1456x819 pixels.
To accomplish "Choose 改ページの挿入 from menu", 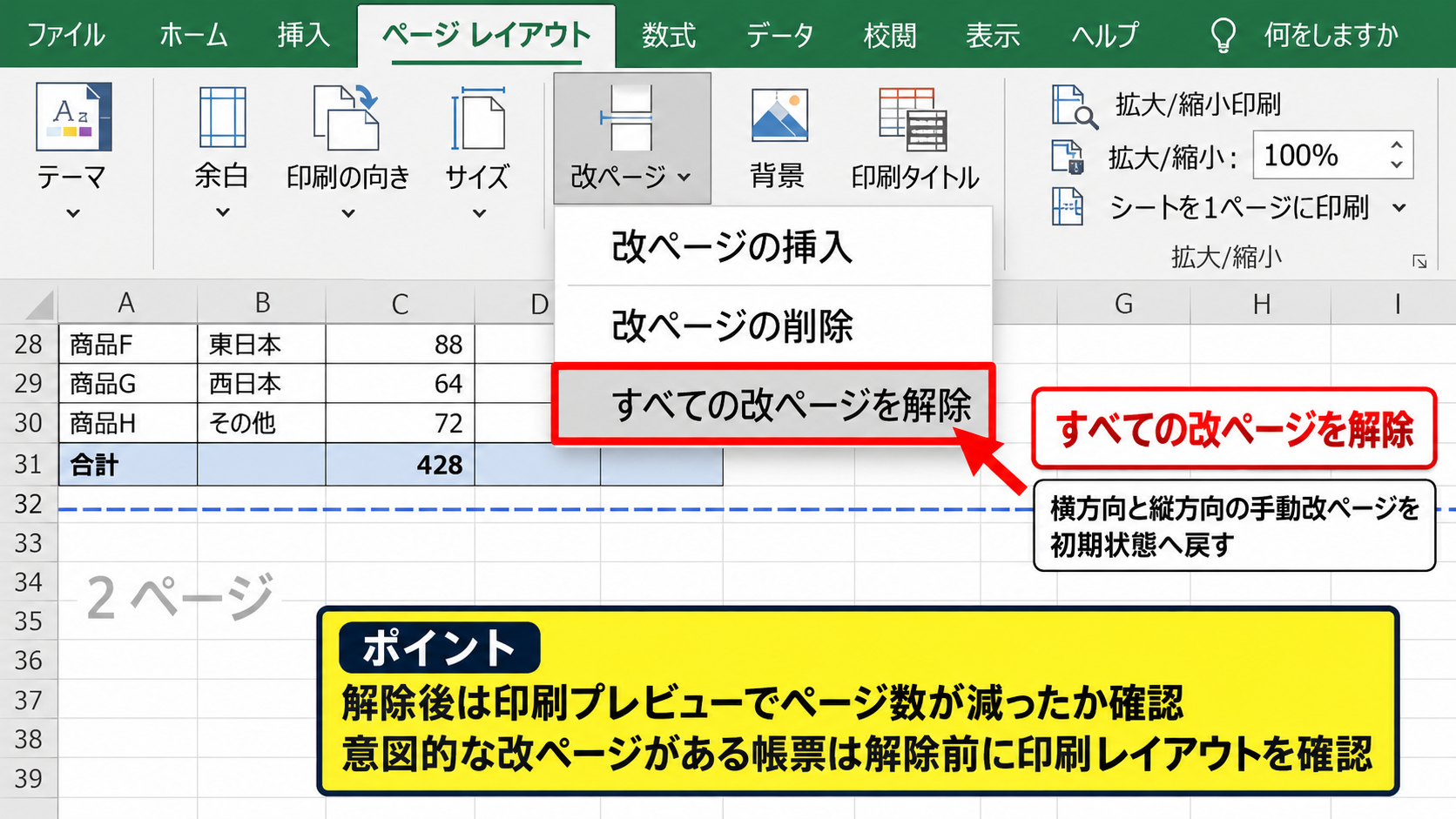I will pos(773,246).
